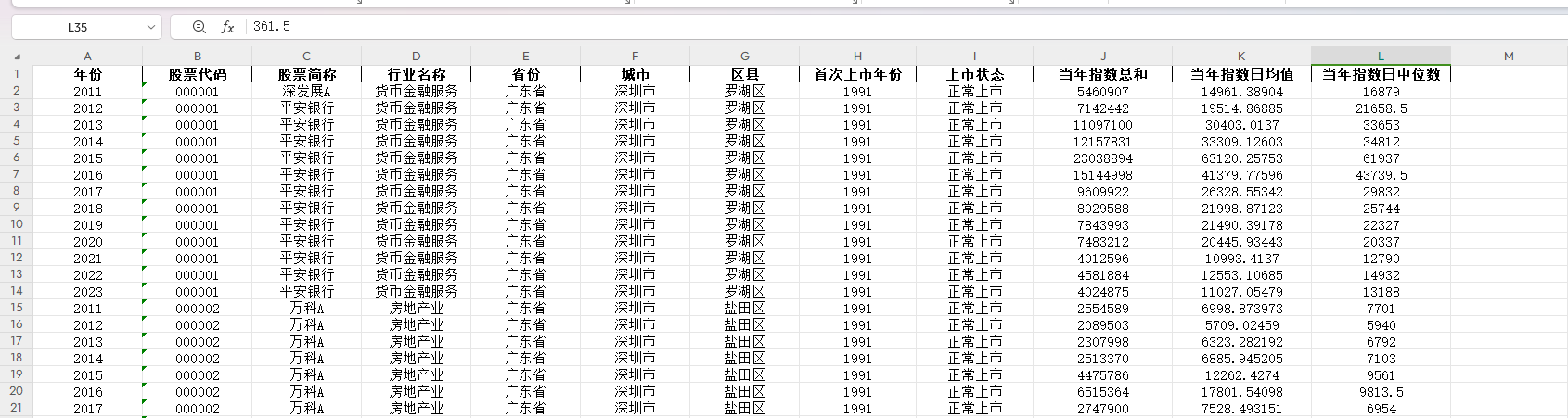This screenshot has width=1568, height=418.
Task: Click the 当年指数总和 header cell
Action: coord(1103,74)
